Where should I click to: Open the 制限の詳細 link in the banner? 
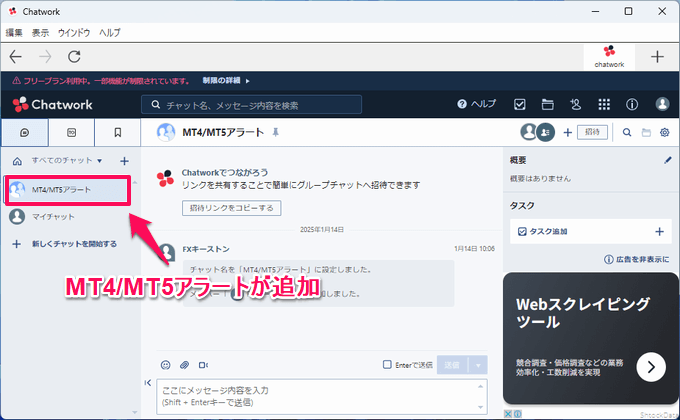point(226,81)
